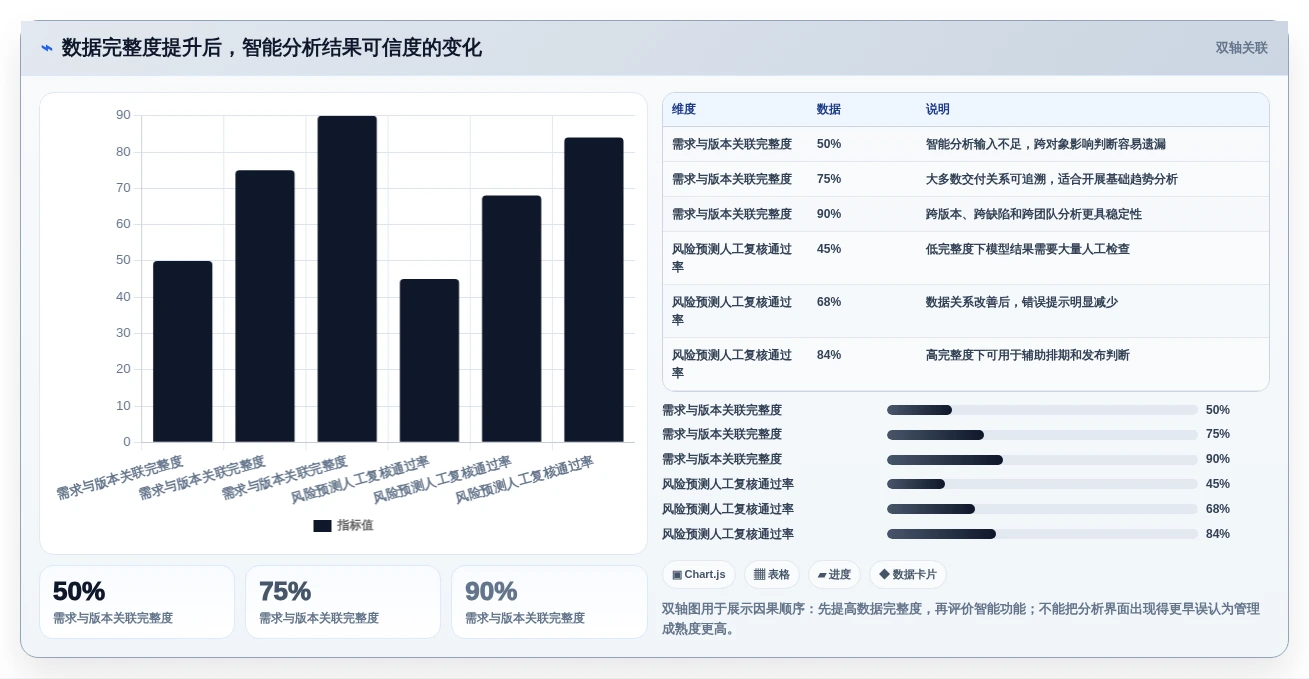Click the 数据 table column header
The height and width of the screenshot is (679, 1309).
[829, 110]
